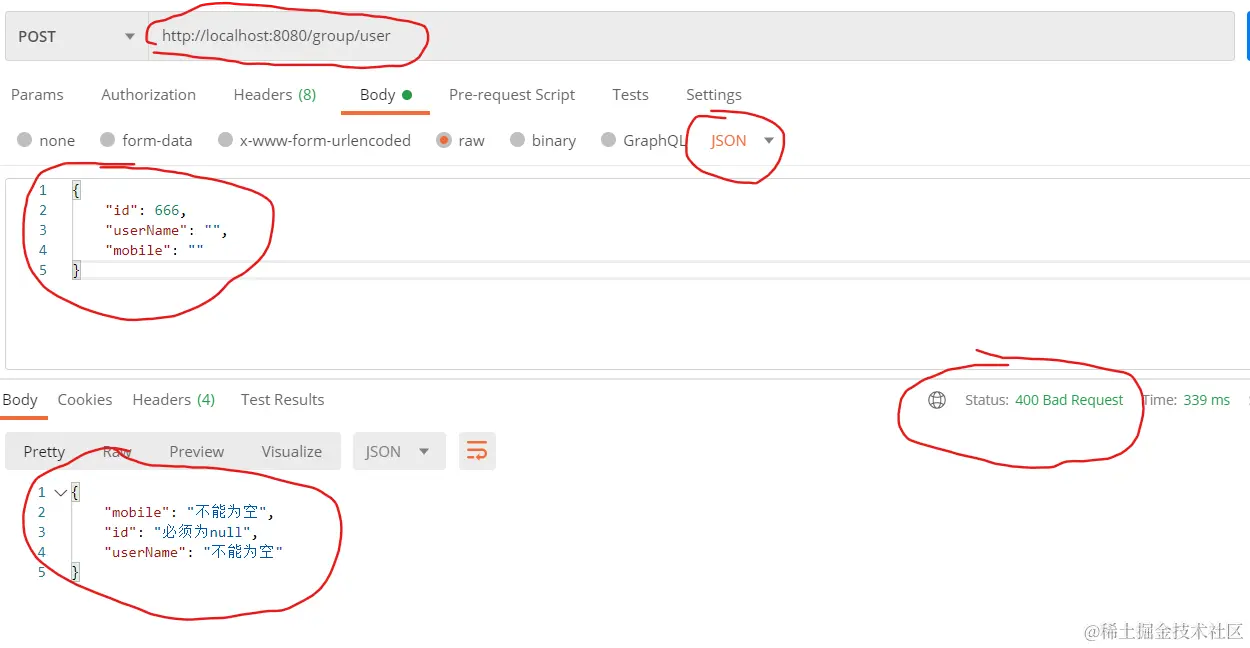Select the form-data radio option
Viewport: 1250px width, 648px height.
108,140
